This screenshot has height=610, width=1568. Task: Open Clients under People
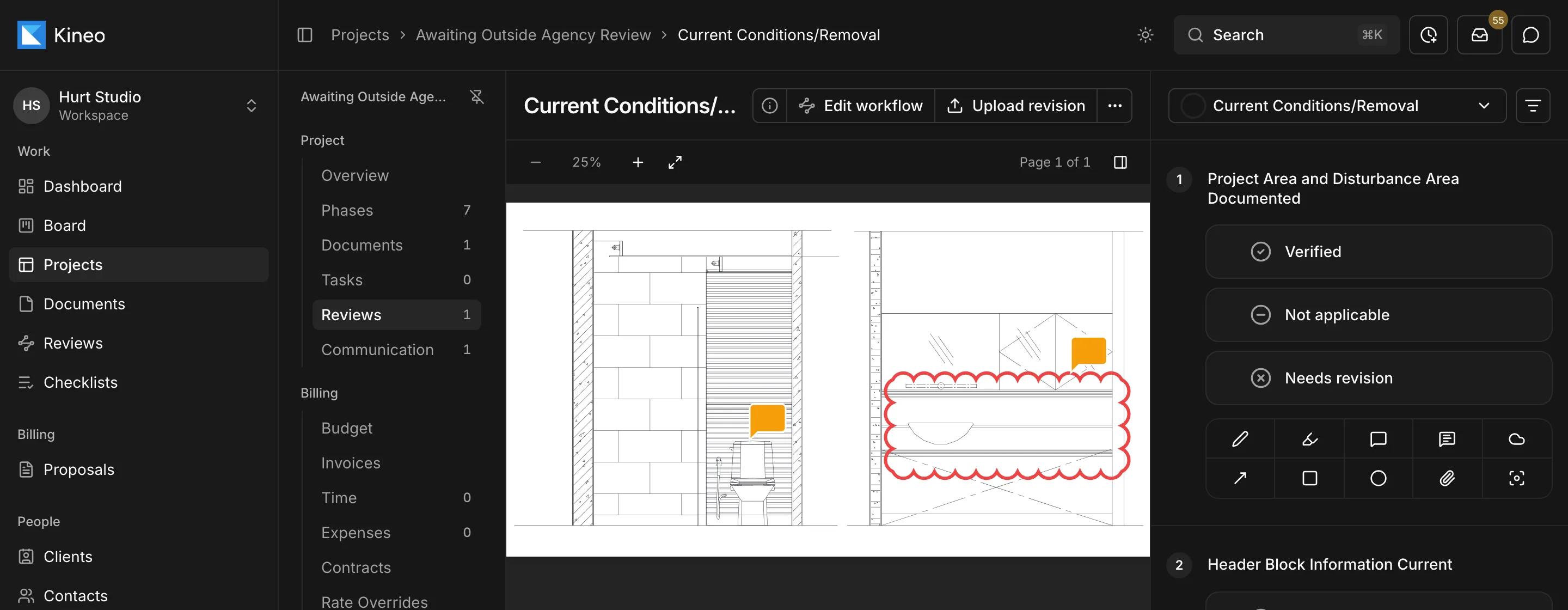[139, 557]
